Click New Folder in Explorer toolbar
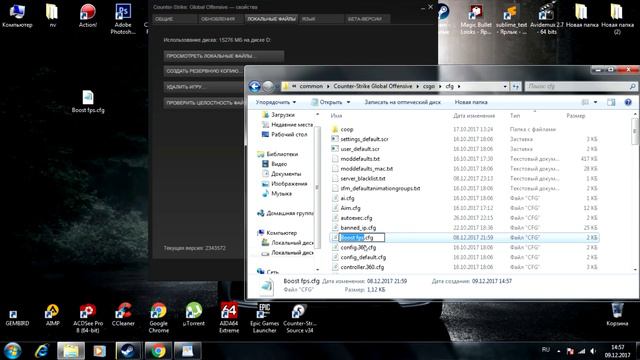Screen dimensions: 640x360 471,102
